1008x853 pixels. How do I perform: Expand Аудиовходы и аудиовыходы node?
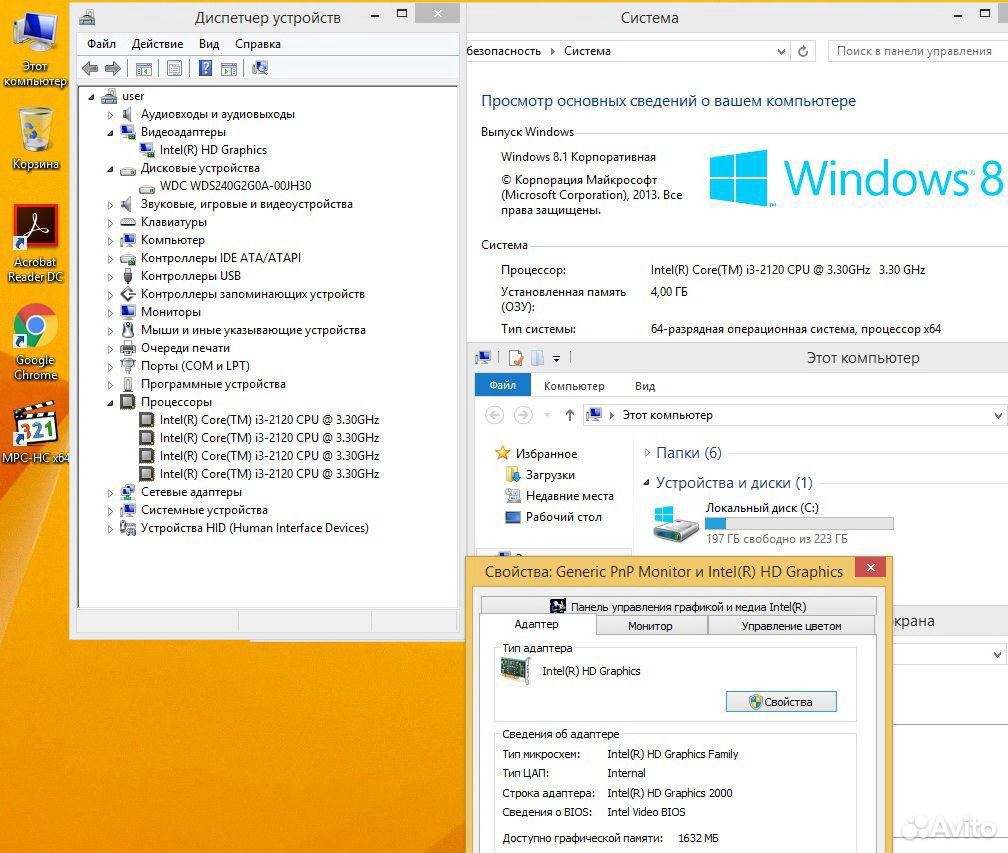[110, 114]
